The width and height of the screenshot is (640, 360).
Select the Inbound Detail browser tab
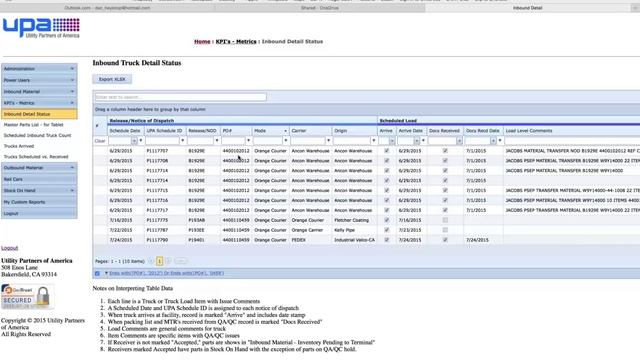[527, 8]
